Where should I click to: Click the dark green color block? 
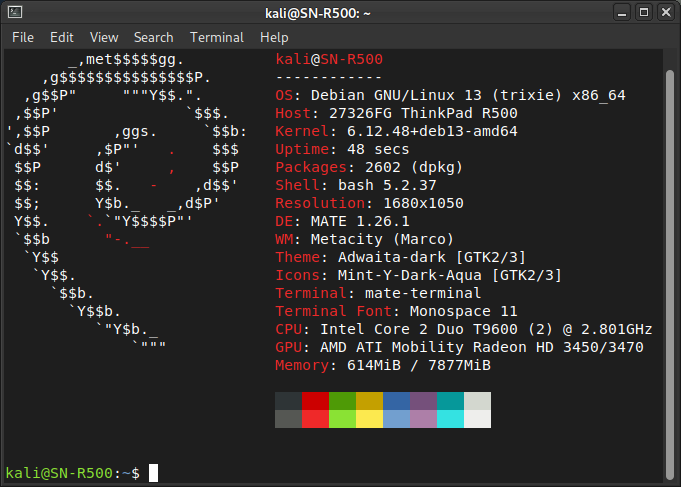tap(342, 401)
